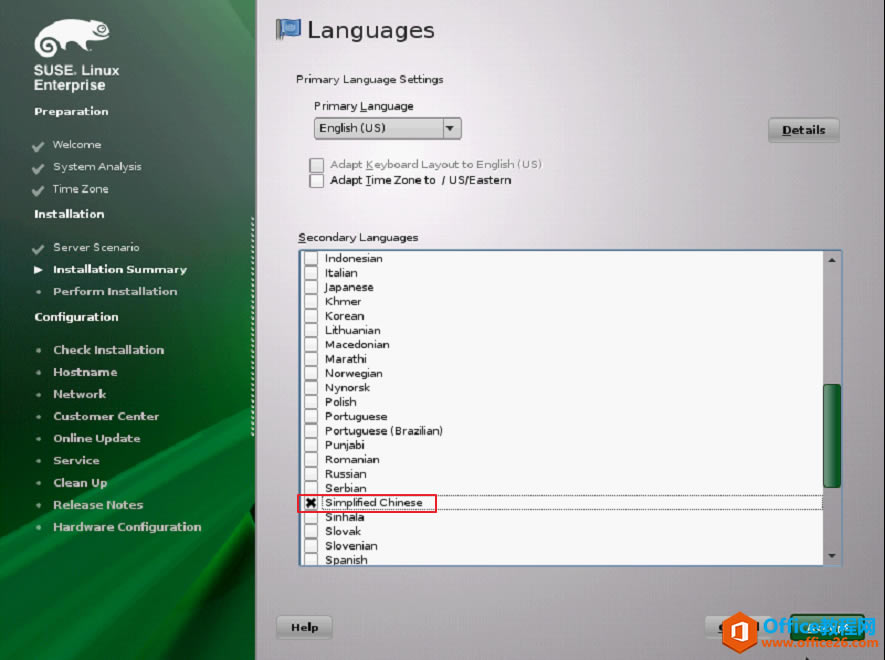Click the Release Notes step
This screenshot has width=885, height=660.
coord(98,505)
